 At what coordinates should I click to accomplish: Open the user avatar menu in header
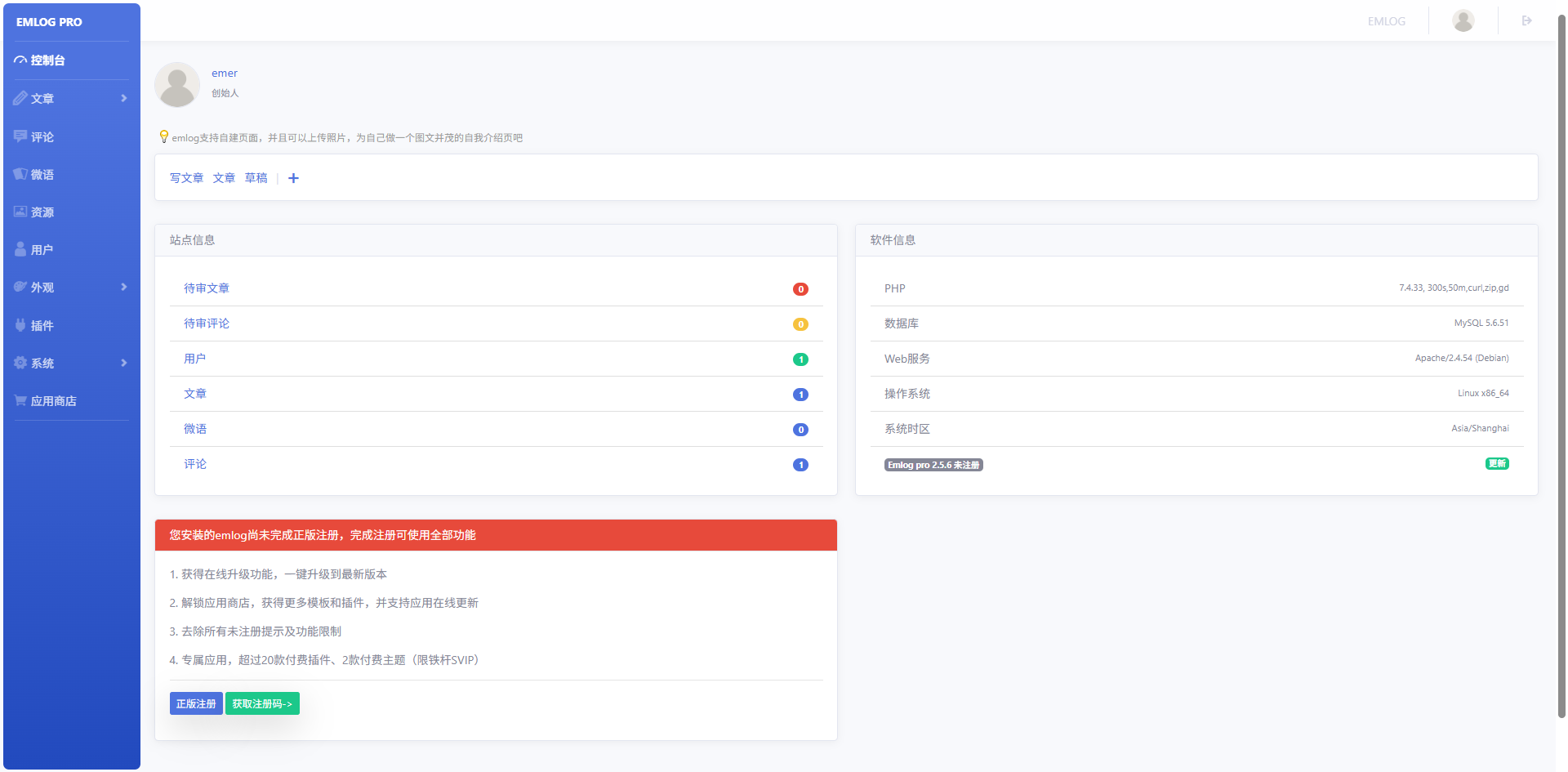[x=1463, y=20]
